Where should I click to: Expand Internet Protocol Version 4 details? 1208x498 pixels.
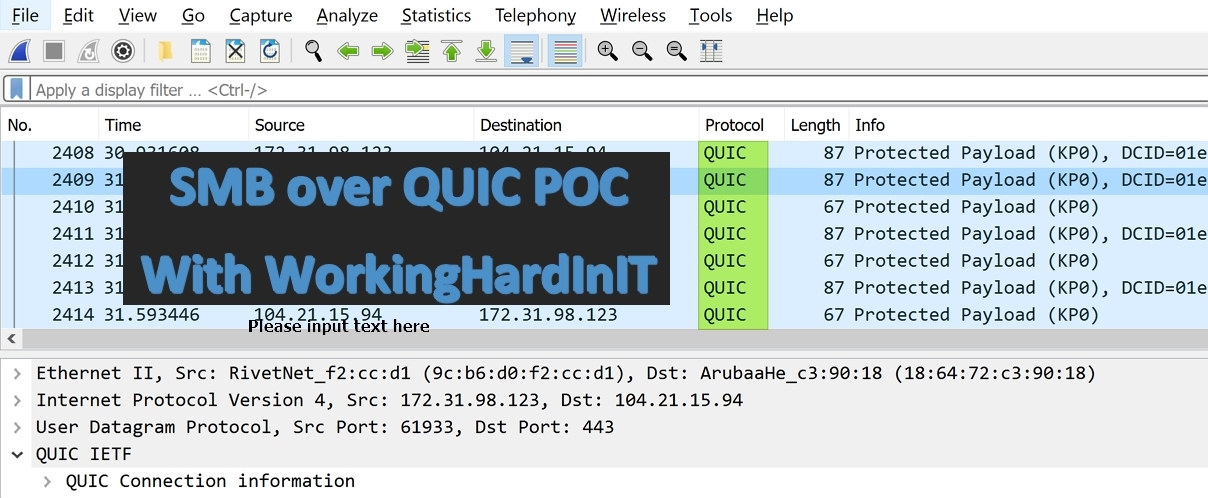pyautogui.click(x=17, y=400)
